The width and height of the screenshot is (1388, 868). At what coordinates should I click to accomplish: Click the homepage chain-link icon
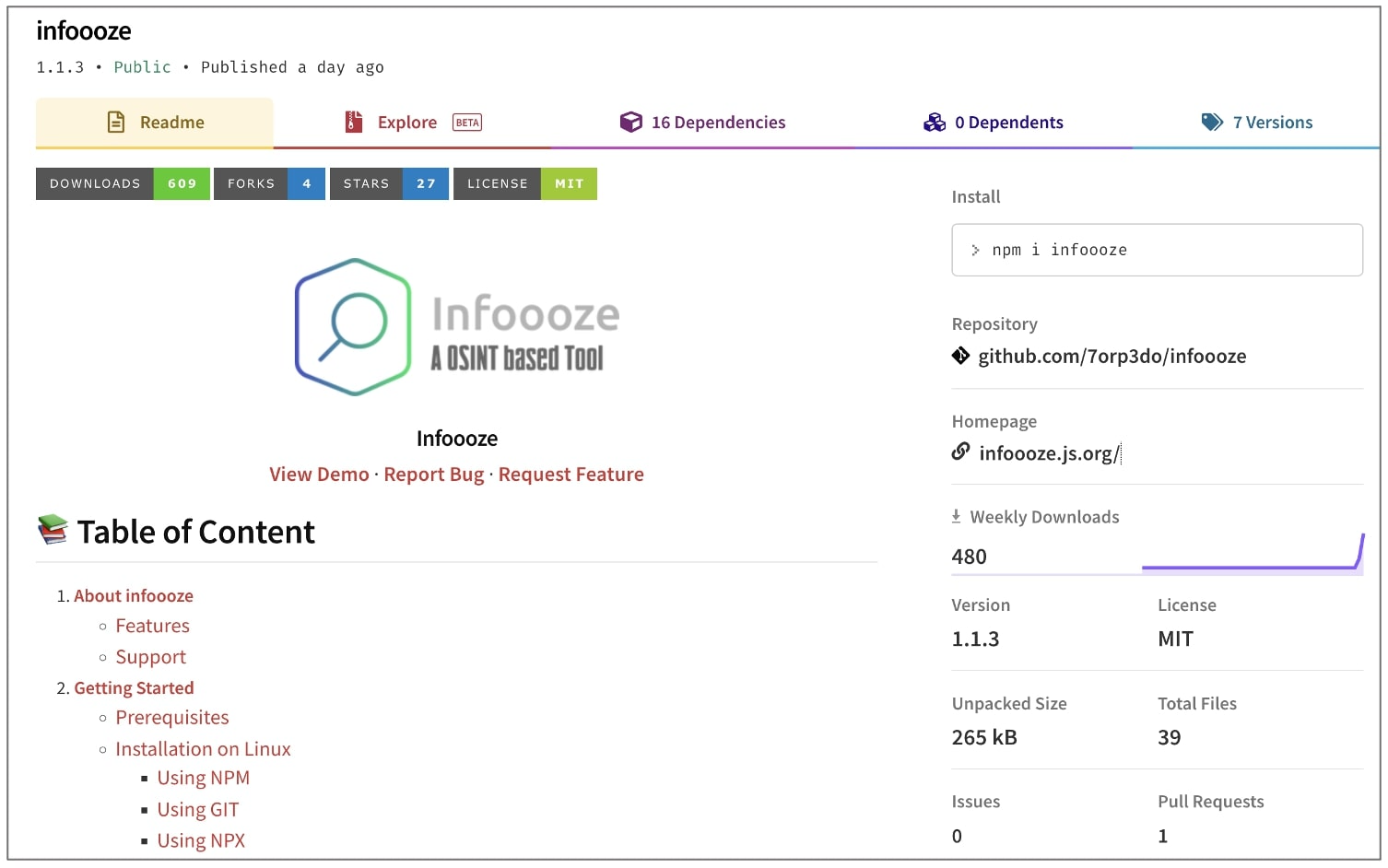960,452
